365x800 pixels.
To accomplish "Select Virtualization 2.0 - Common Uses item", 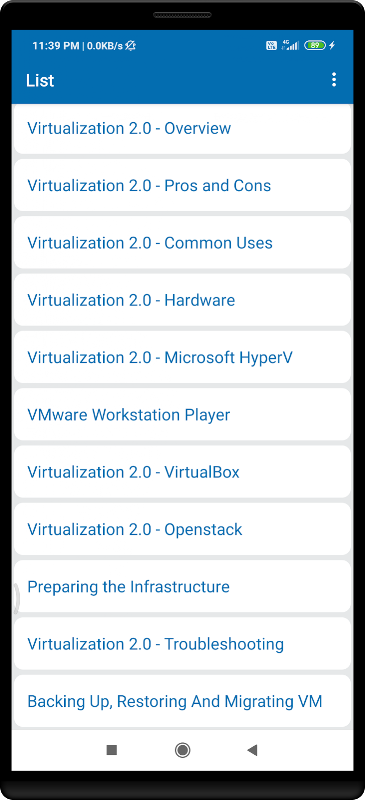I will tap(182, 243).
